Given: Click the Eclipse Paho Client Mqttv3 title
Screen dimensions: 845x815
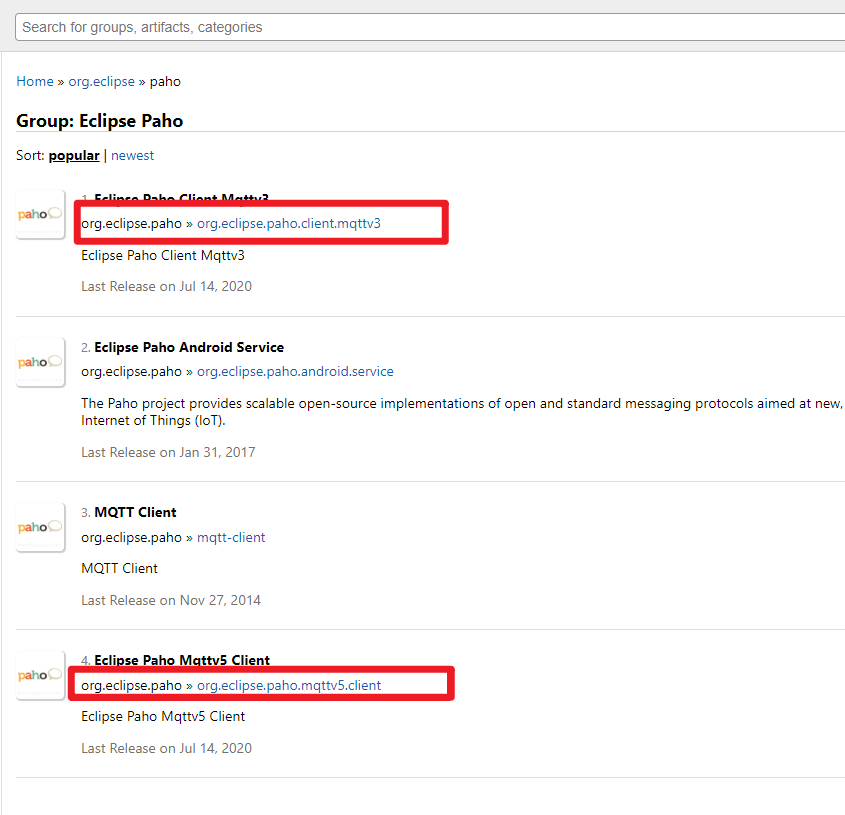Looking at the screenshot, I should click(x=183, y=198).
